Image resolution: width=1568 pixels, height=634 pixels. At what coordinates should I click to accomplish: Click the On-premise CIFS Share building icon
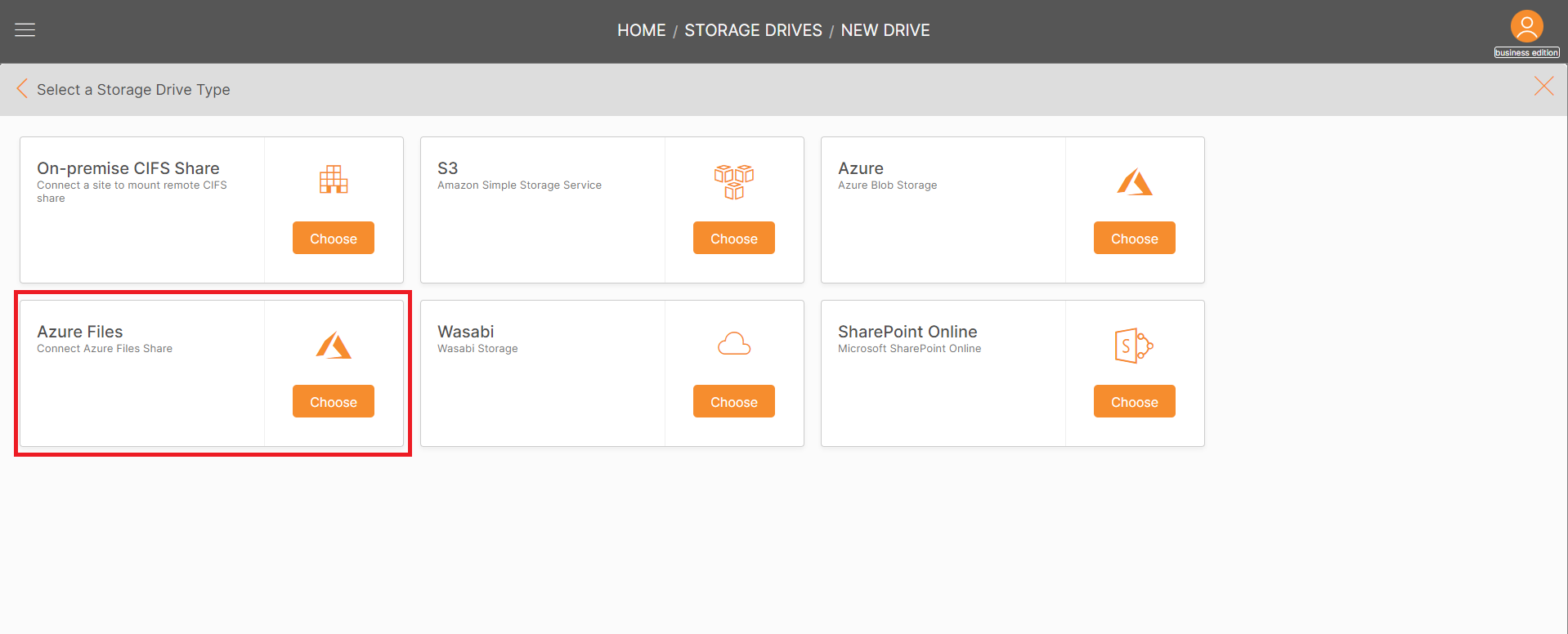point(334,179)
